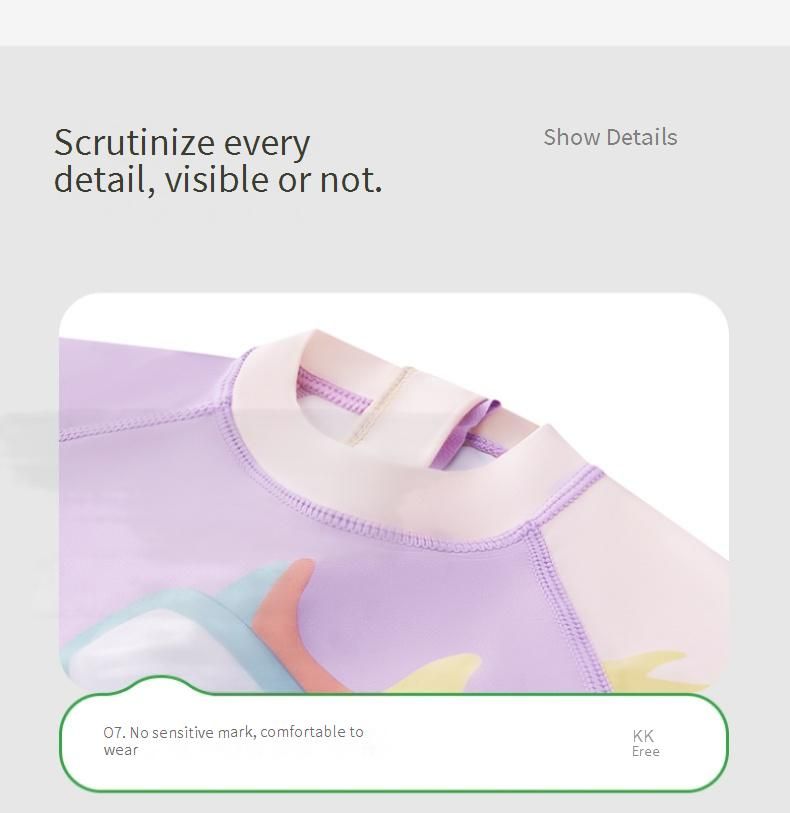The width and height of the screenshot is (790, 813).
Task: Click the word "wear" in caption
Action: coord(120,750)
